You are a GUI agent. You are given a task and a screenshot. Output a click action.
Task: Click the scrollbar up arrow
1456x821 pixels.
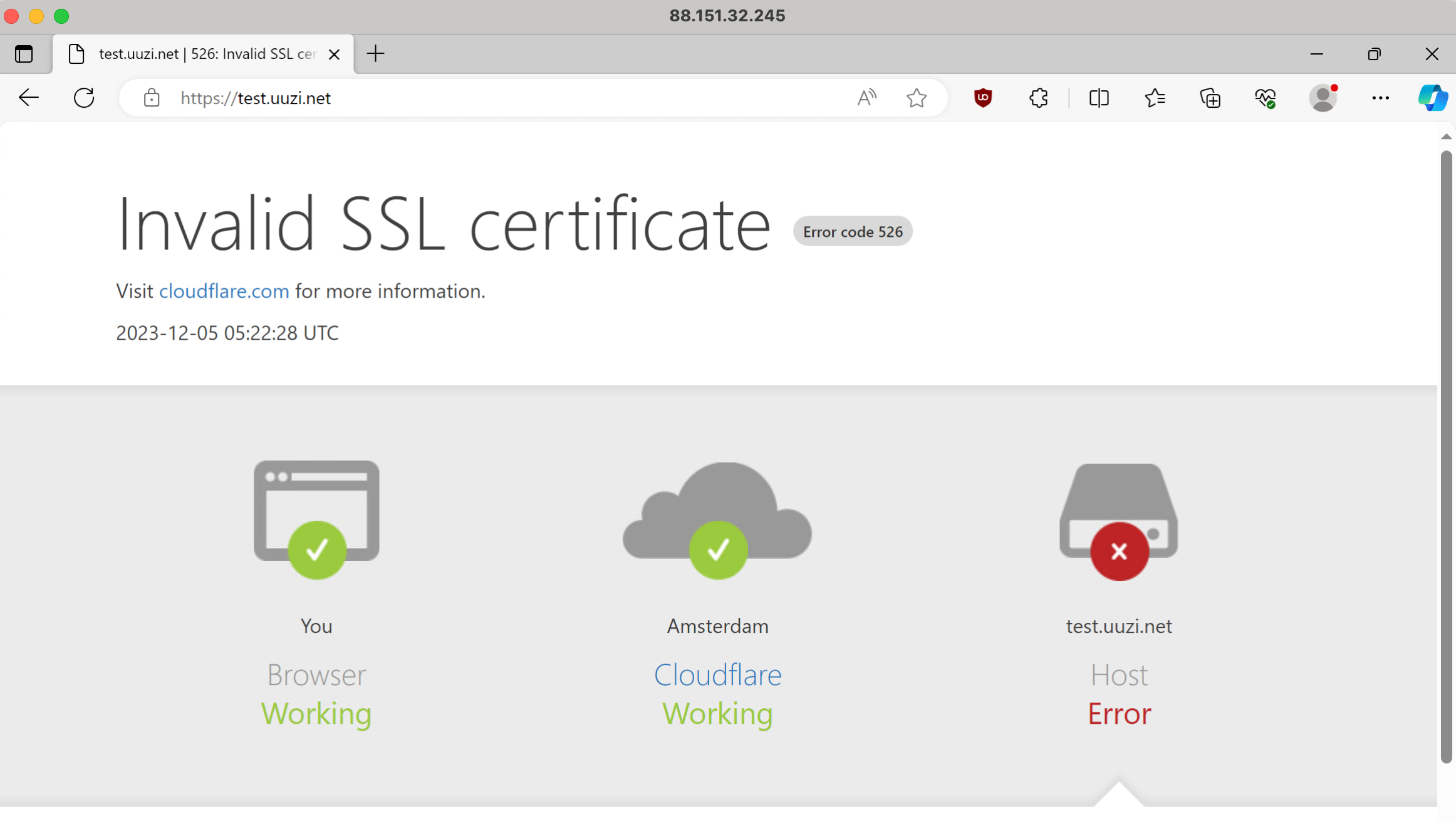[x=1446, y=137]
